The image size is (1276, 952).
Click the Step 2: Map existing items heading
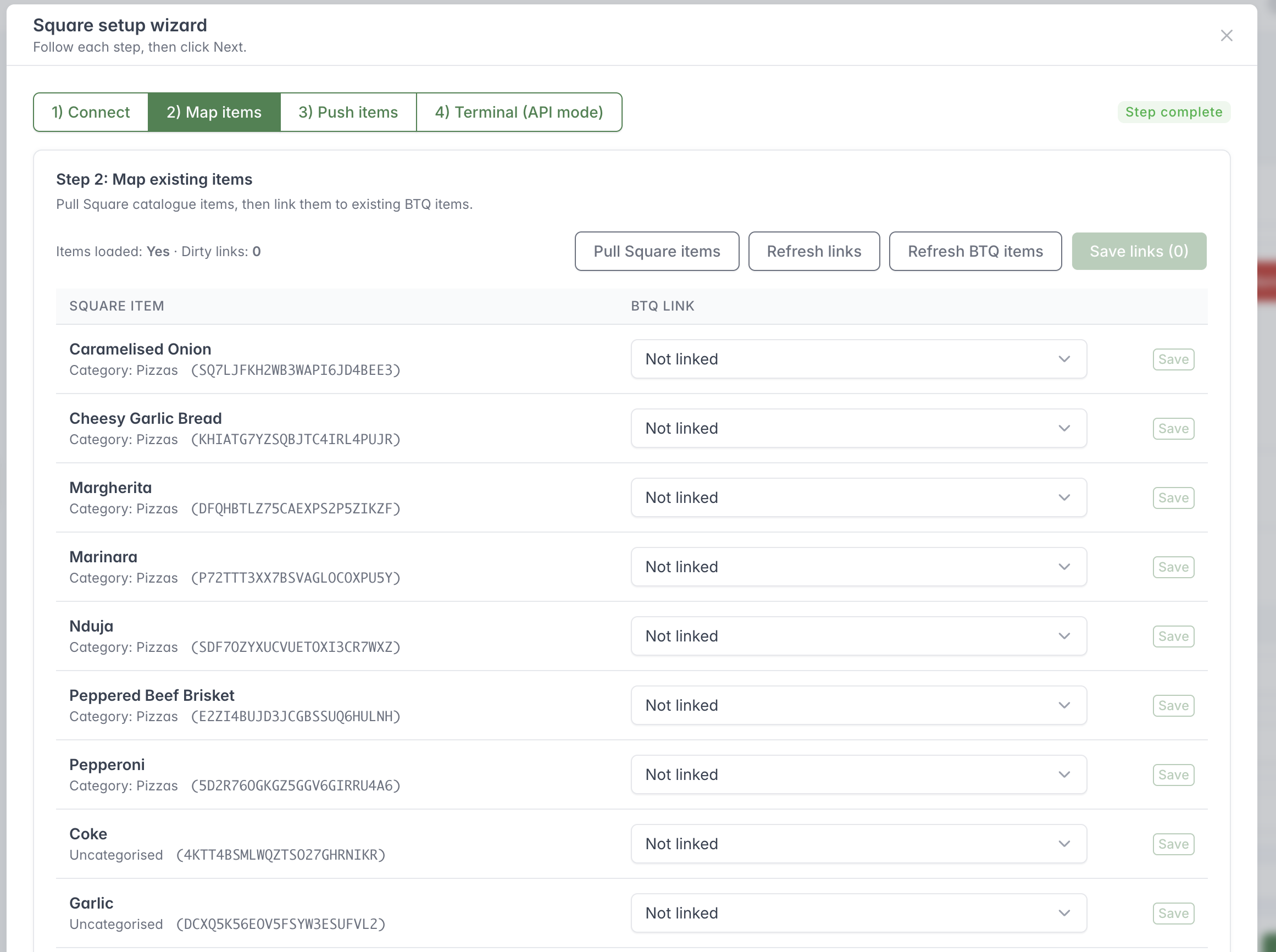point(154,179)
